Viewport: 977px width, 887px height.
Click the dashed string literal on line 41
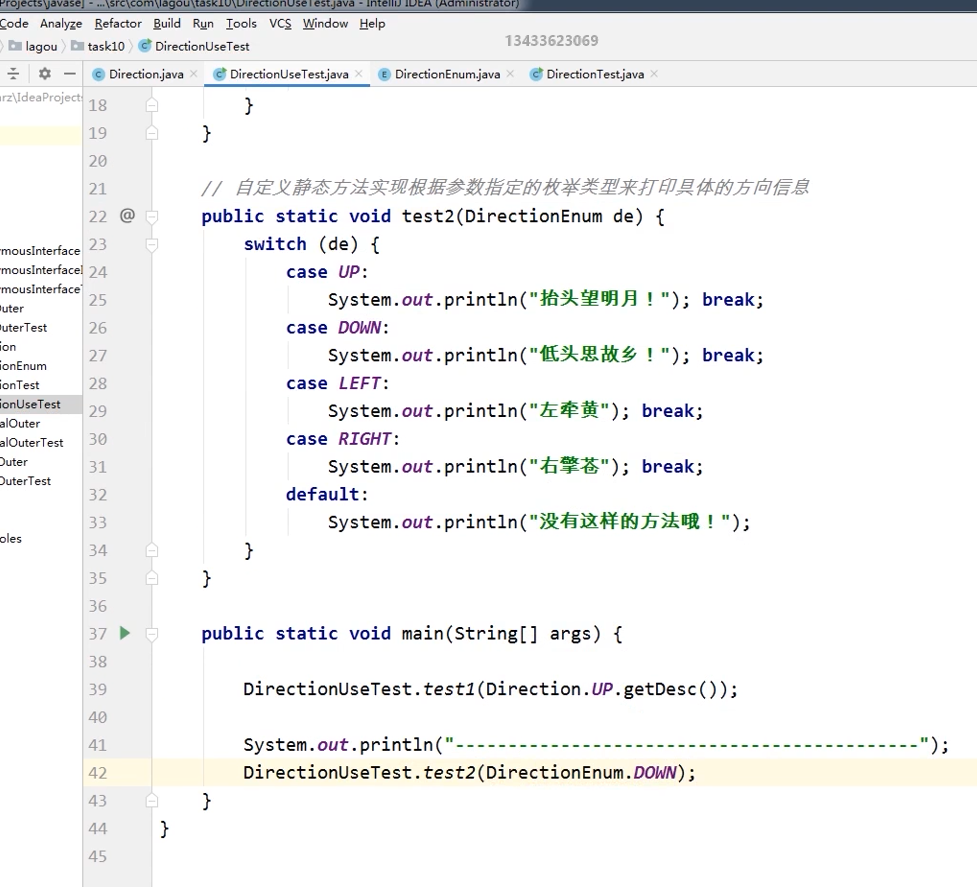686,744
